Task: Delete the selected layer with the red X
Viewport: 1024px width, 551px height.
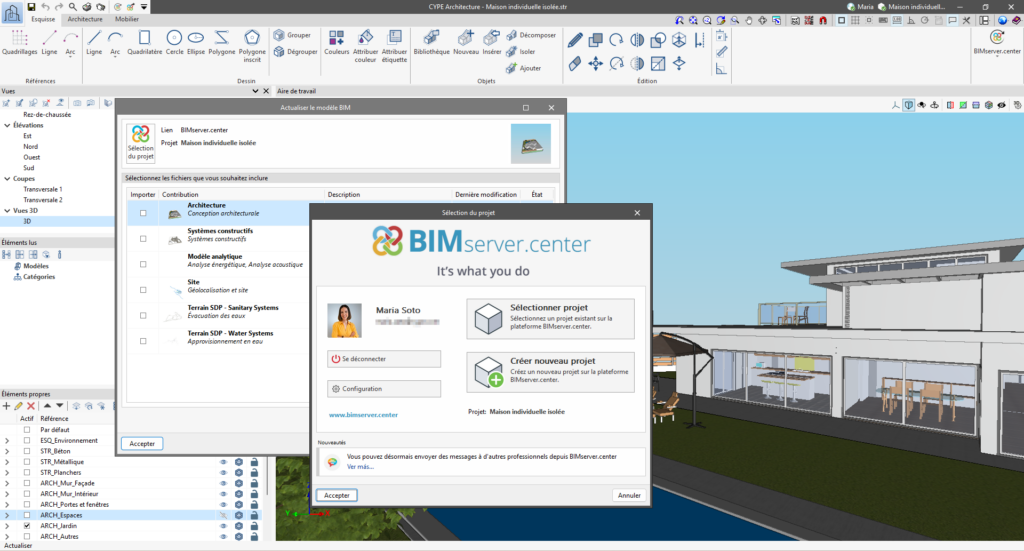Action: point(31,406)
